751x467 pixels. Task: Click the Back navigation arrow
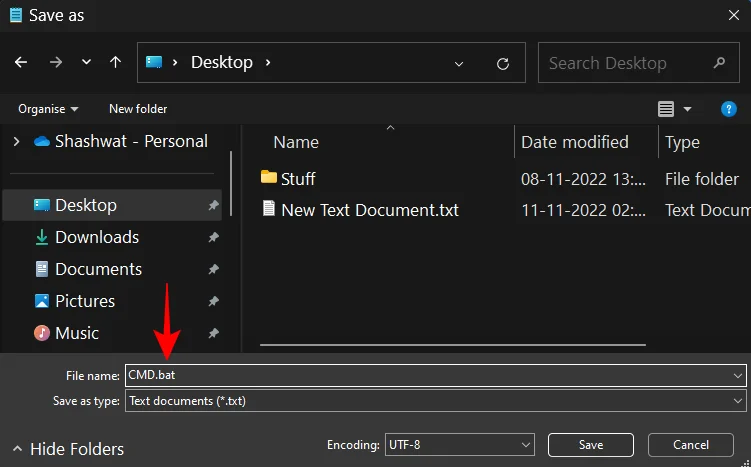[x=22, y=62]
